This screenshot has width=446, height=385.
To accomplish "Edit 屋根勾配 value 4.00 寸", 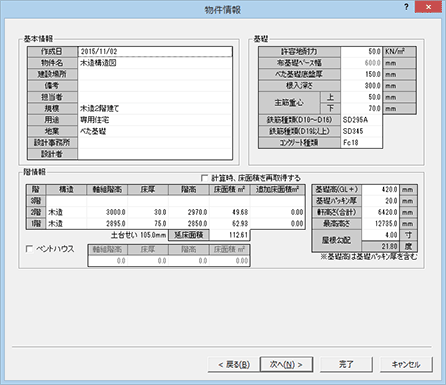I will pos(380,235).
